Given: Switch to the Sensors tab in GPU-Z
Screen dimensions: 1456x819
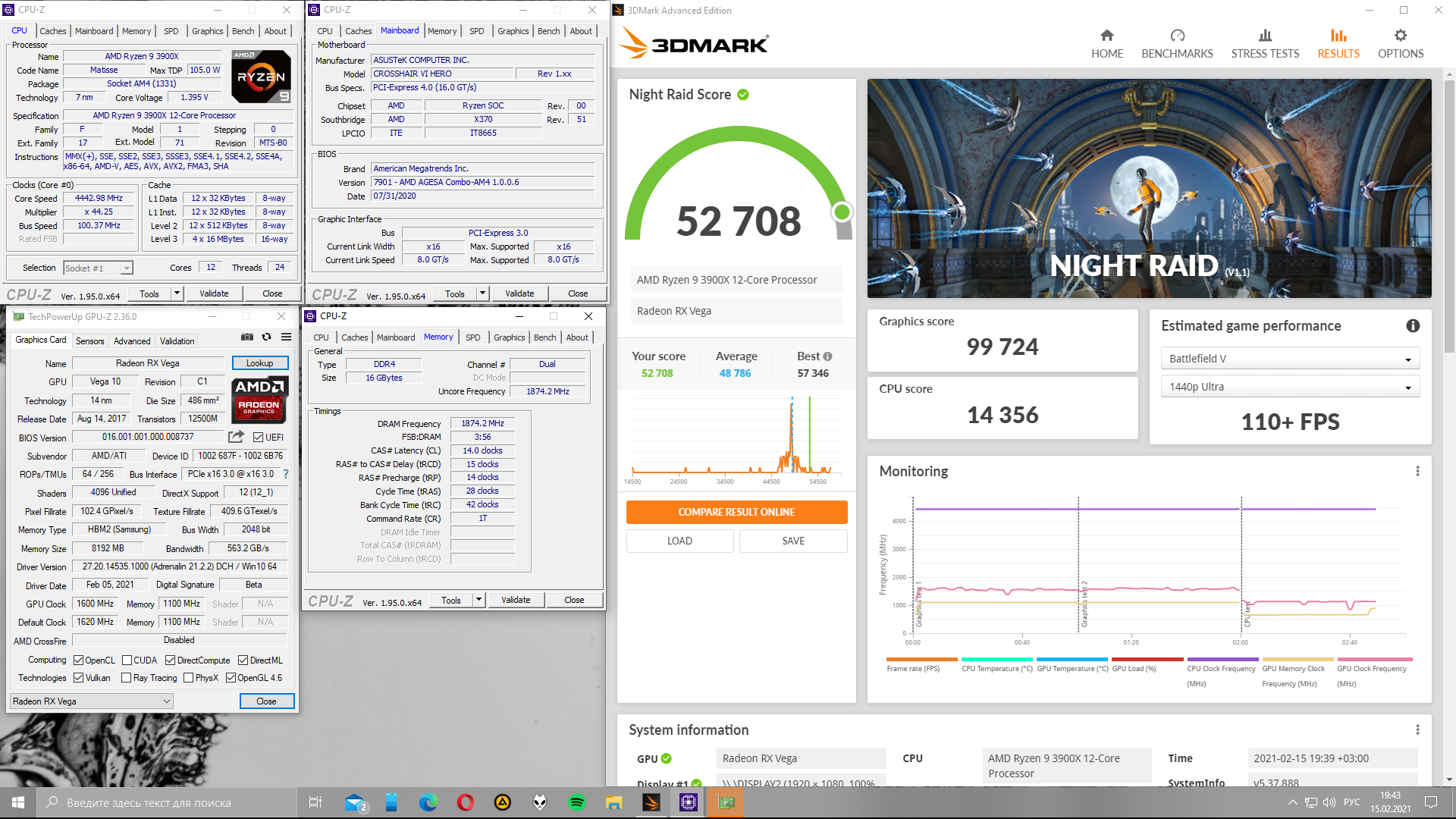Looking at the screenshot, I should pos(89,340).
